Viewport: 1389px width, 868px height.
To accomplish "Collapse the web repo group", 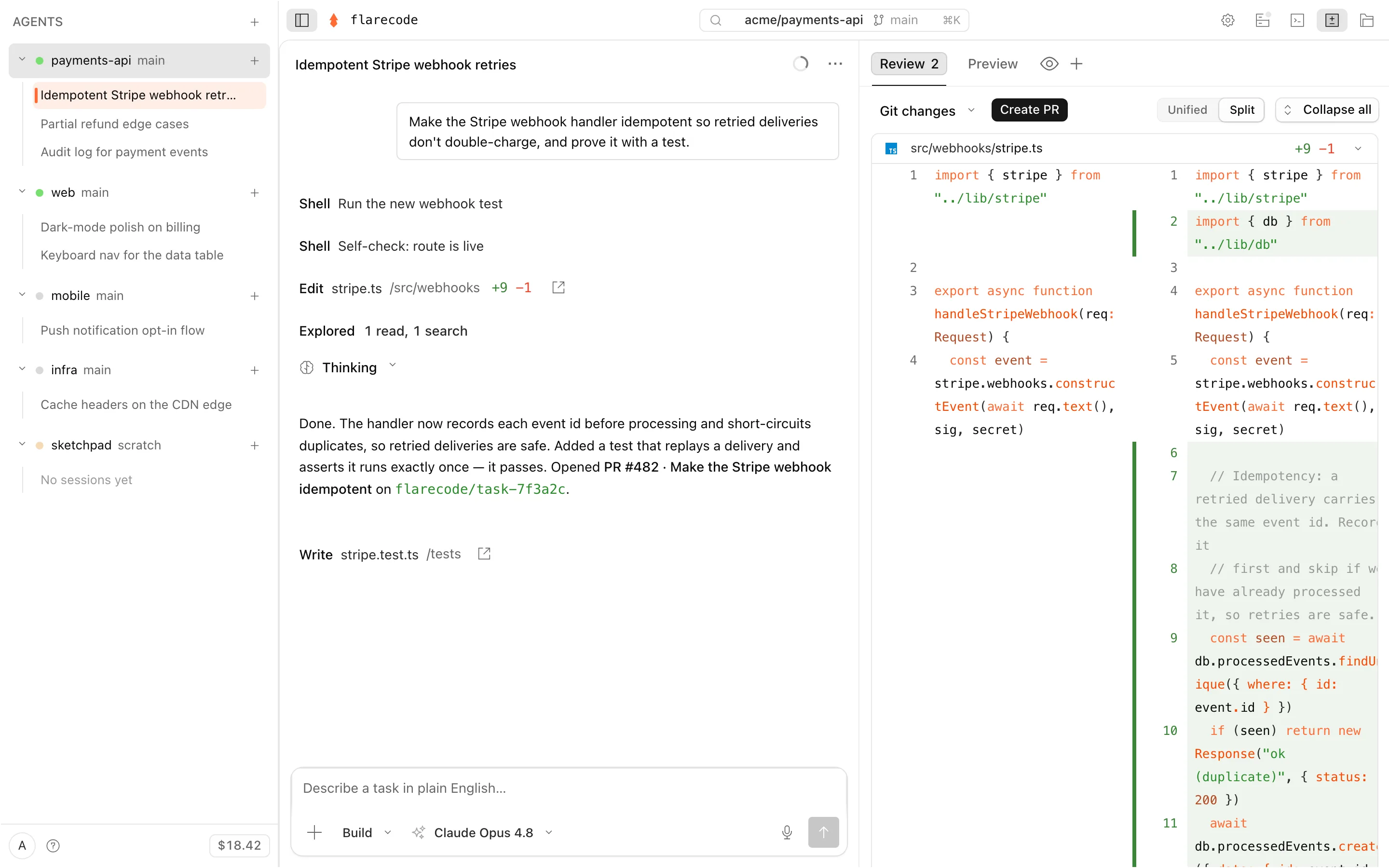I will tap(22, 192).
